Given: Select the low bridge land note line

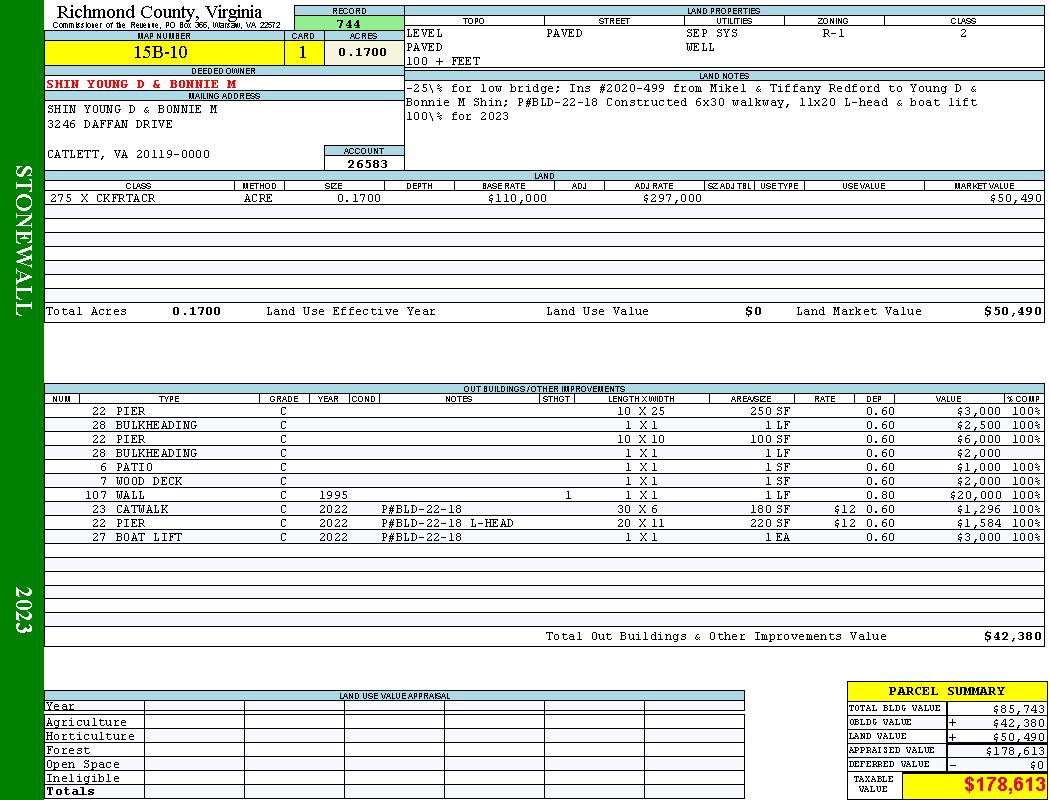Looking at the screenshot, I should [x=691, y=88].
